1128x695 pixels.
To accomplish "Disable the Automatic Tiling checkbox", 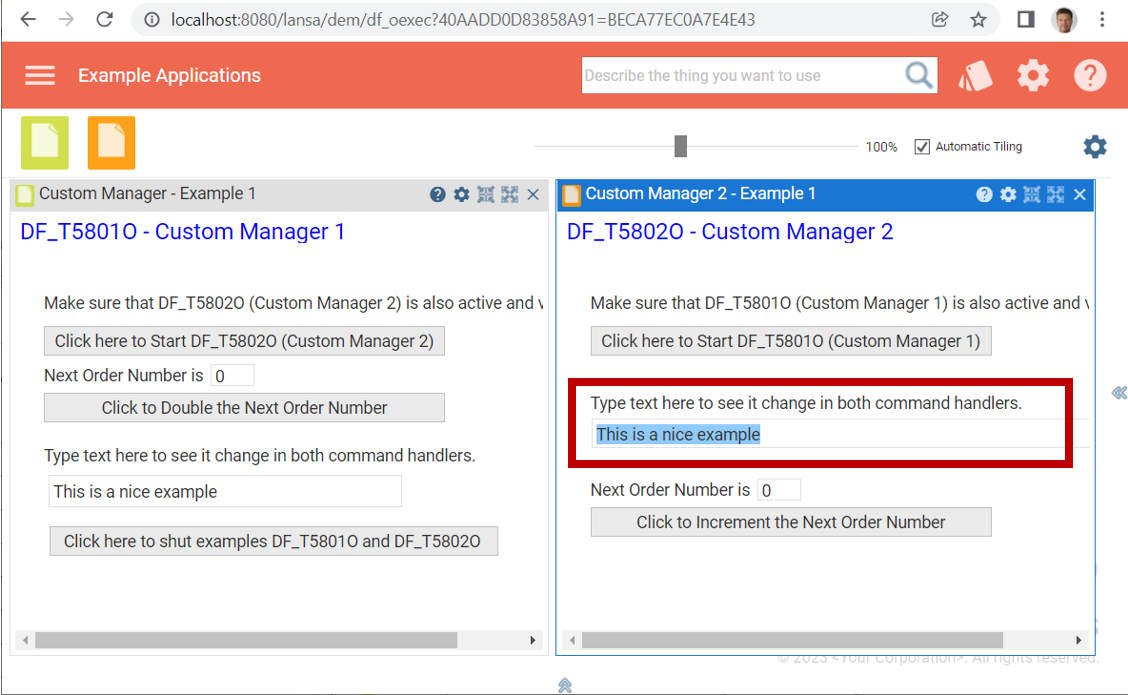I will 921,146.
